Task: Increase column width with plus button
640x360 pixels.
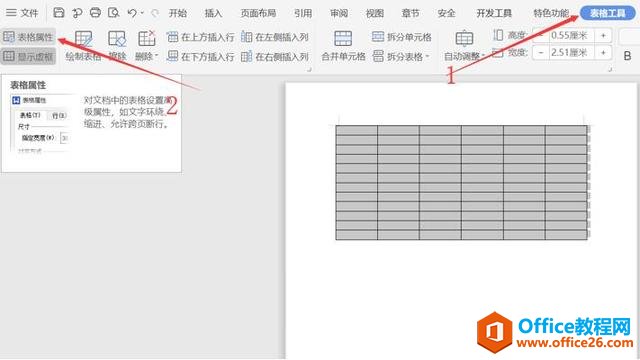Action: [x=603, y=53]
